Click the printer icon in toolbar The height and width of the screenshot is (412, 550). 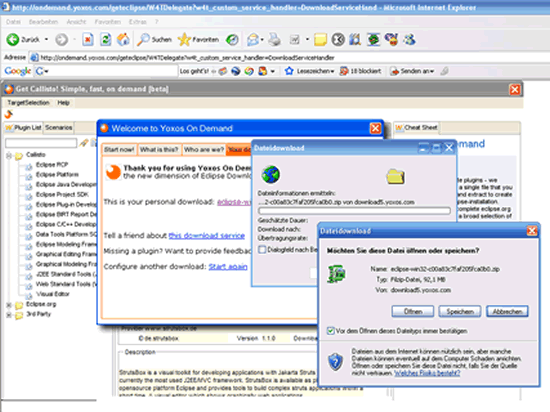coord(274,40)
